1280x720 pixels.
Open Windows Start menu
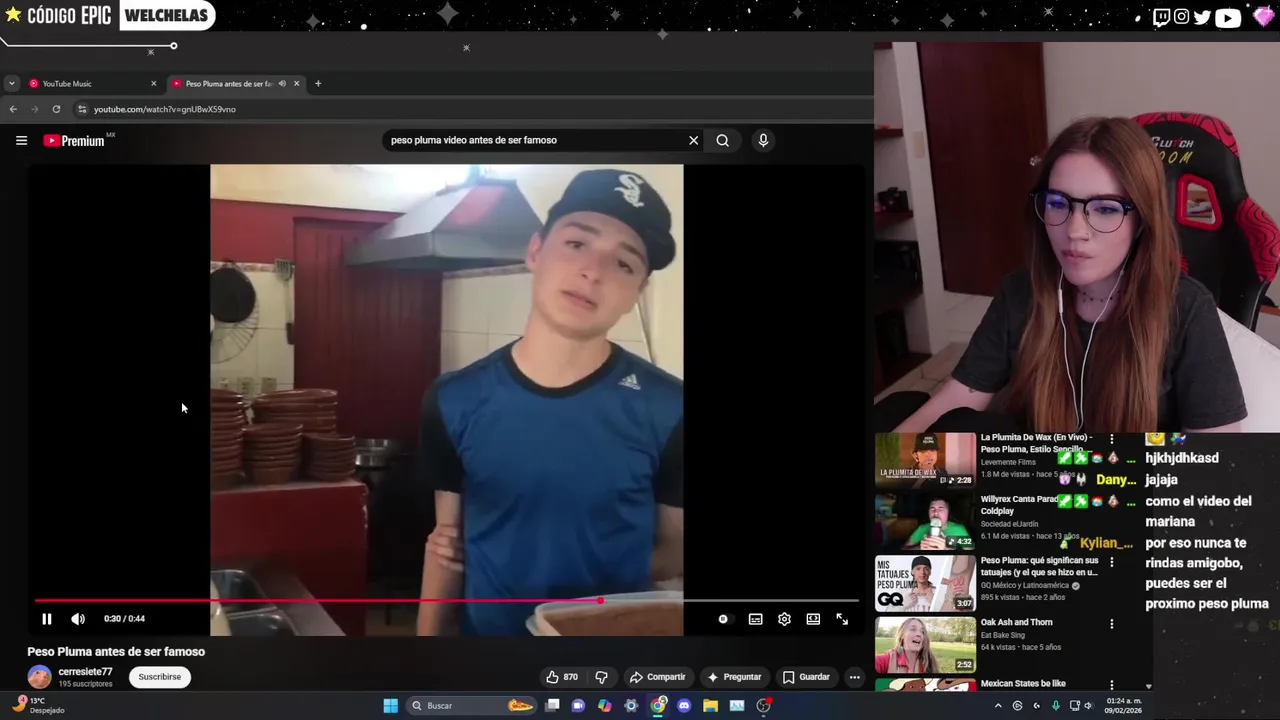point(390,706)
